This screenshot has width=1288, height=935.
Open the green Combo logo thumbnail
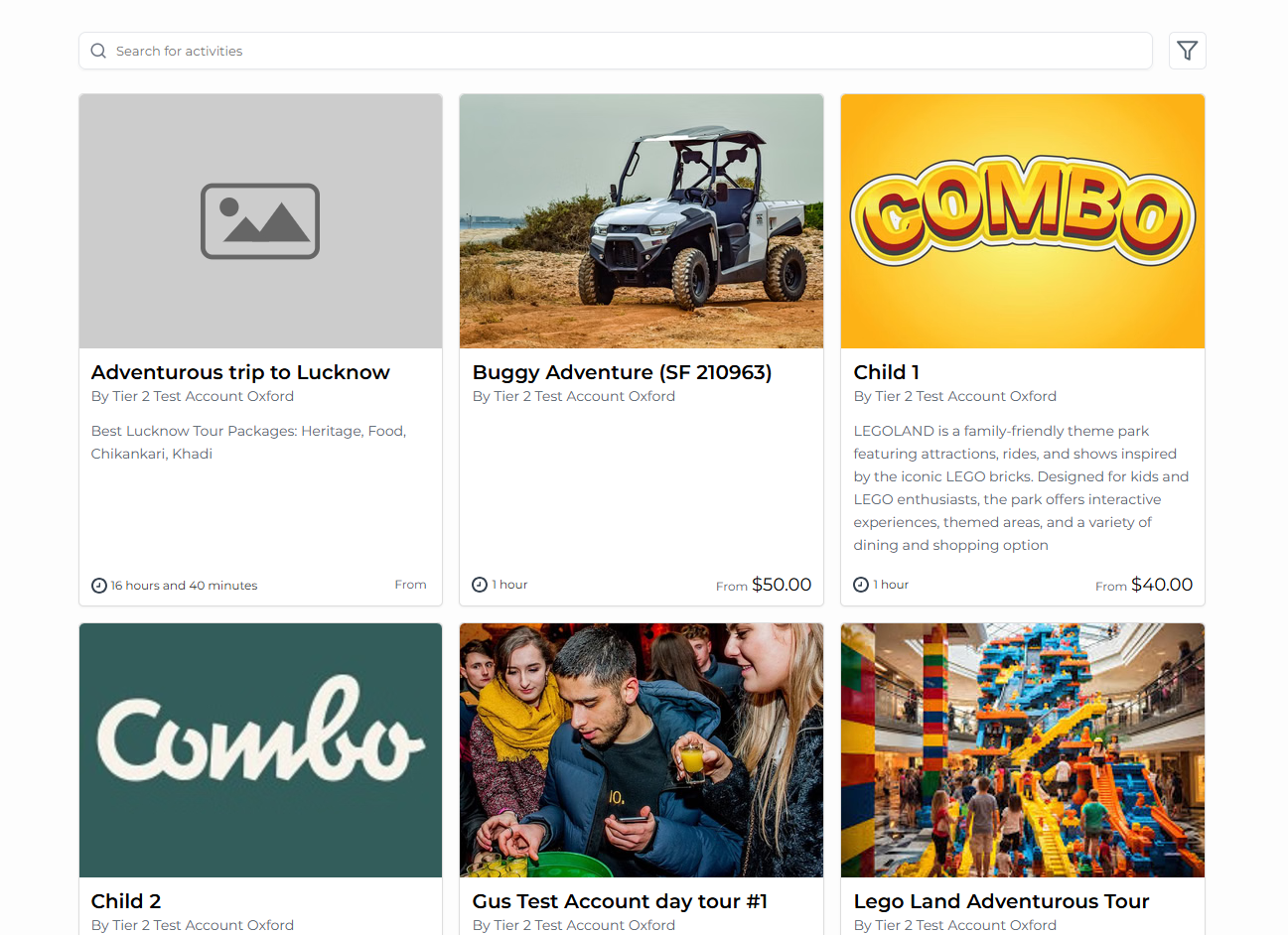tap(260, 750)
